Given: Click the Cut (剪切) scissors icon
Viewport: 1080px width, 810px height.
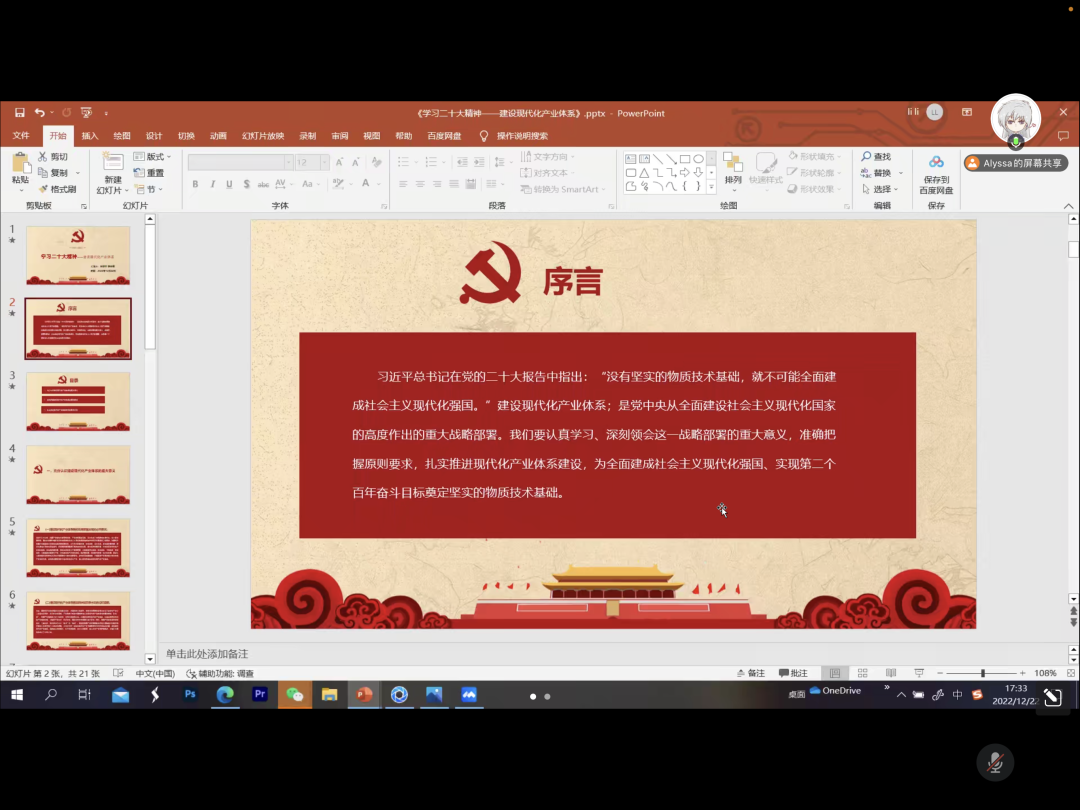Looking at the screenshot, I should (44, 157).
